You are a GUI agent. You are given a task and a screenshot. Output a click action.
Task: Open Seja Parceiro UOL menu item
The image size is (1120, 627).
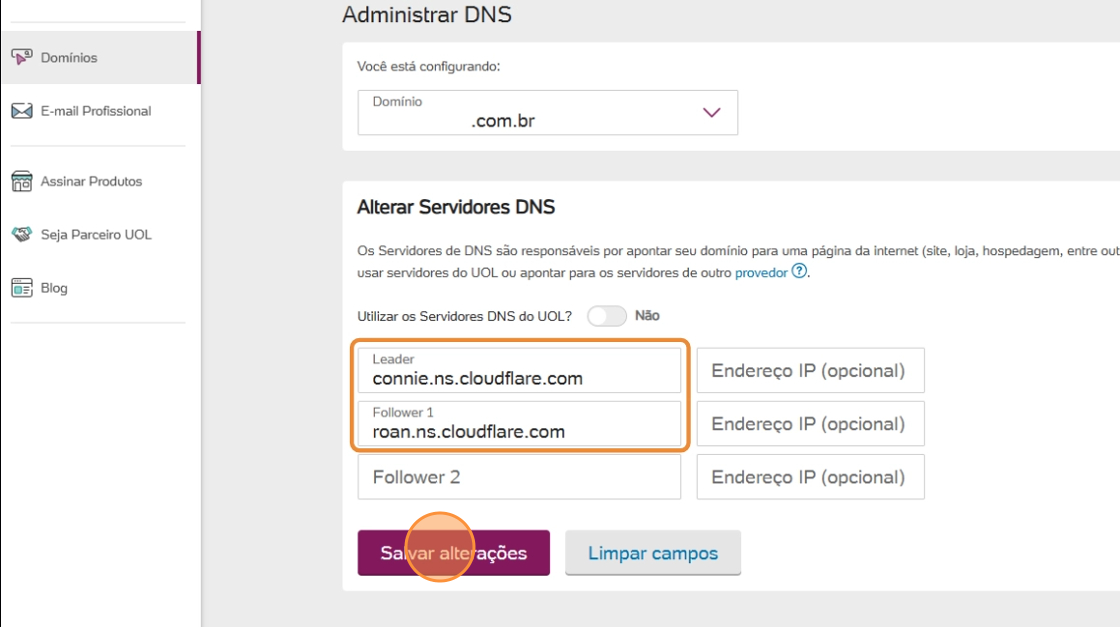click(96, 234)
